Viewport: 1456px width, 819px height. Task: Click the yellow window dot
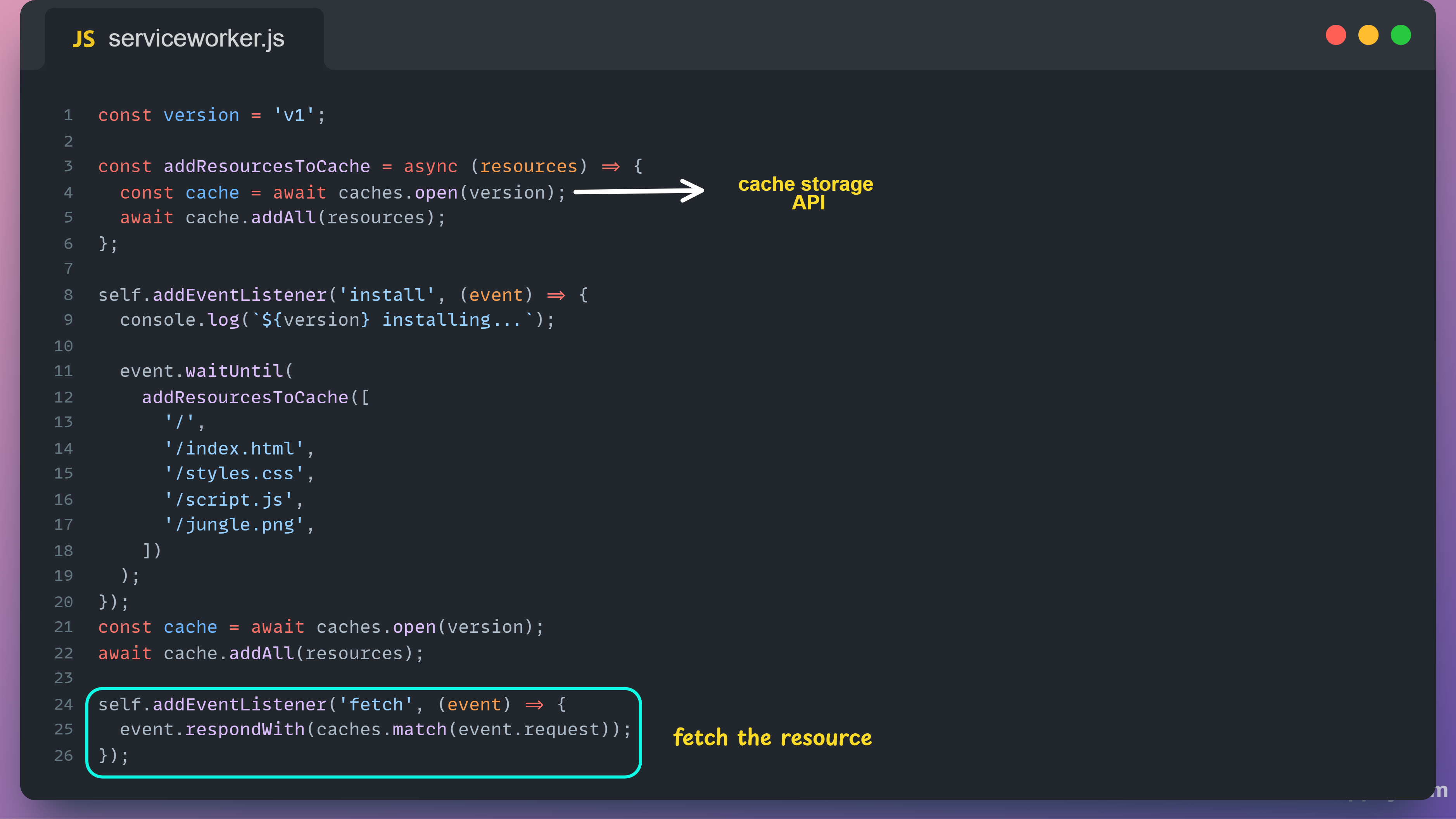pyautogui.click(x=1368, y=35)
